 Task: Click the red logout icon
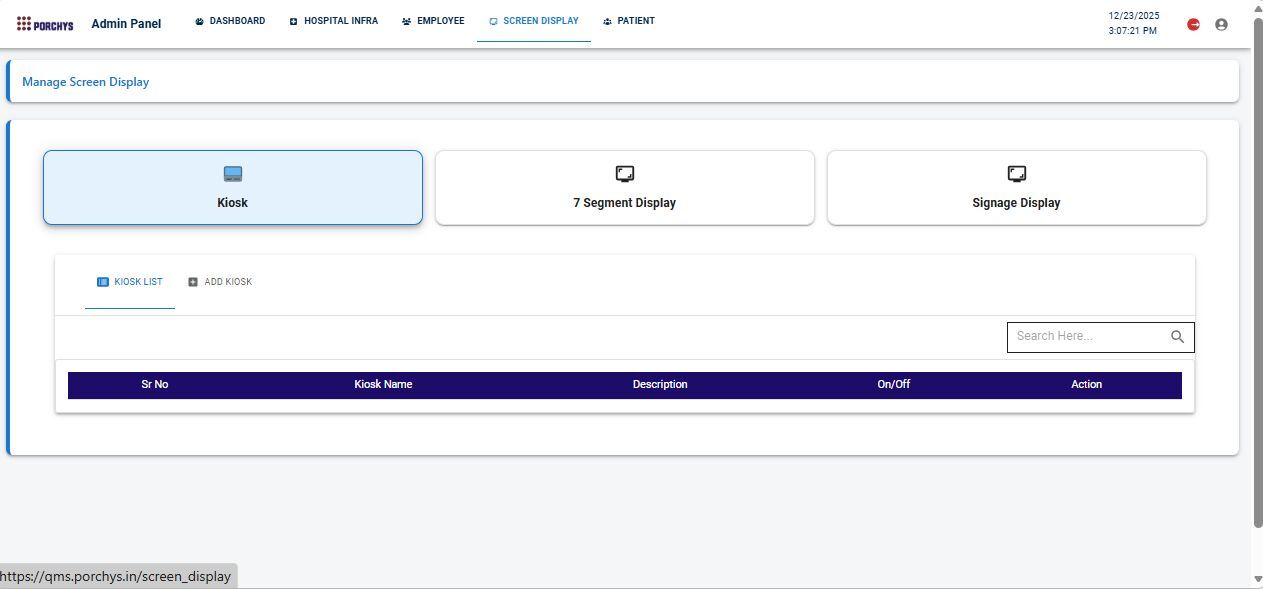click(1193, 24)
